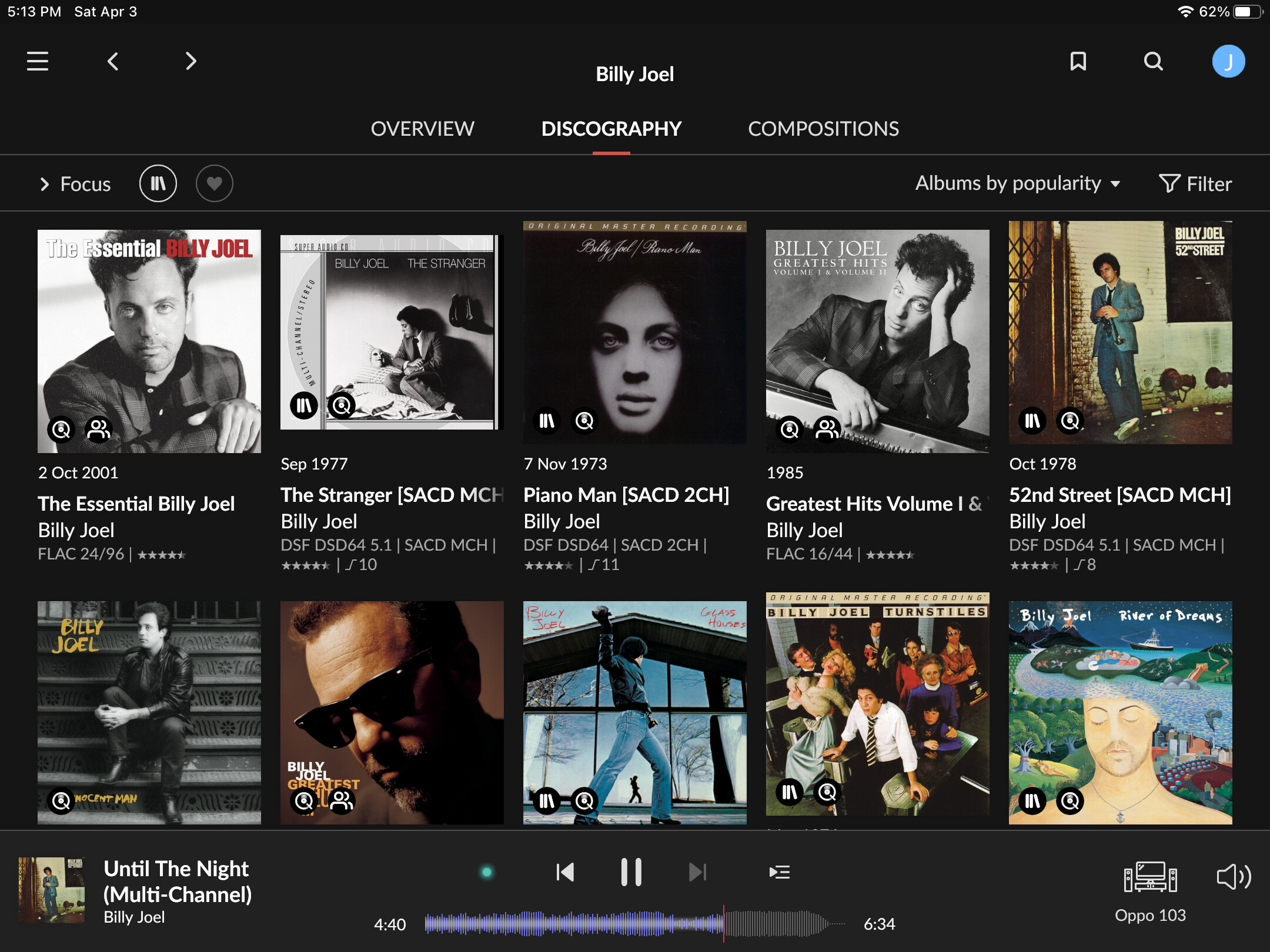Click Qobuz icon on Greatest Hits Volume cover

point(790,430)
